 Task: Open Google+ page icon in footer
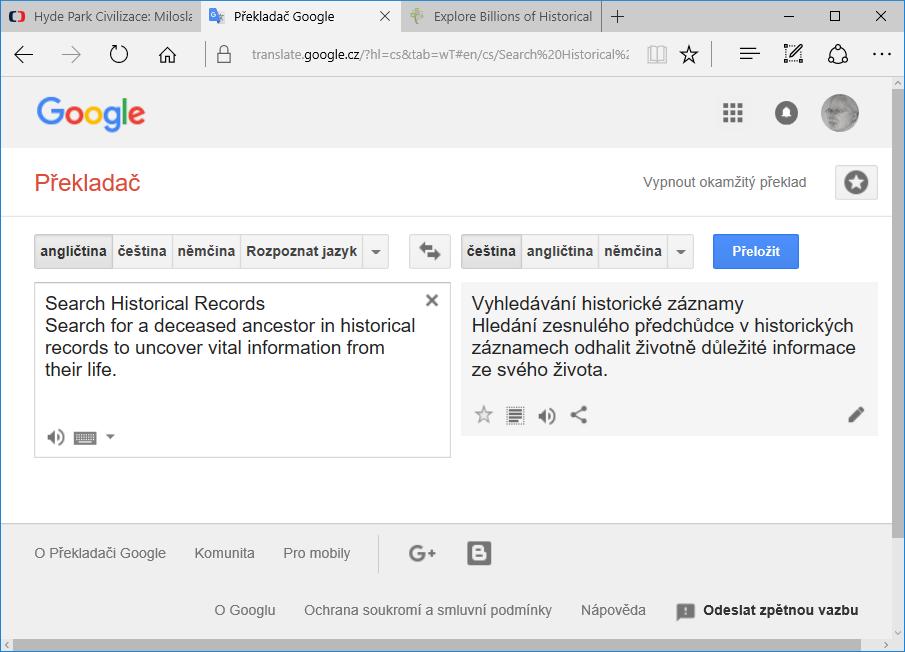422,553
